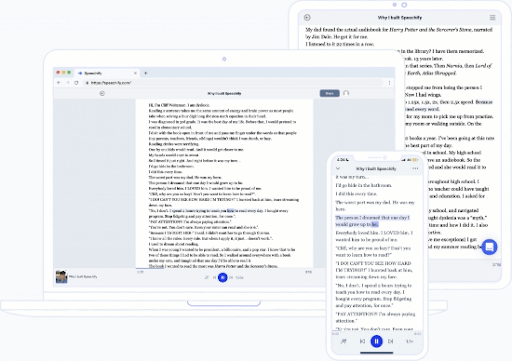This screenshot has width=512, height=361.
Task: Open three-dot options menu on phone
Action: pos(415,169)
